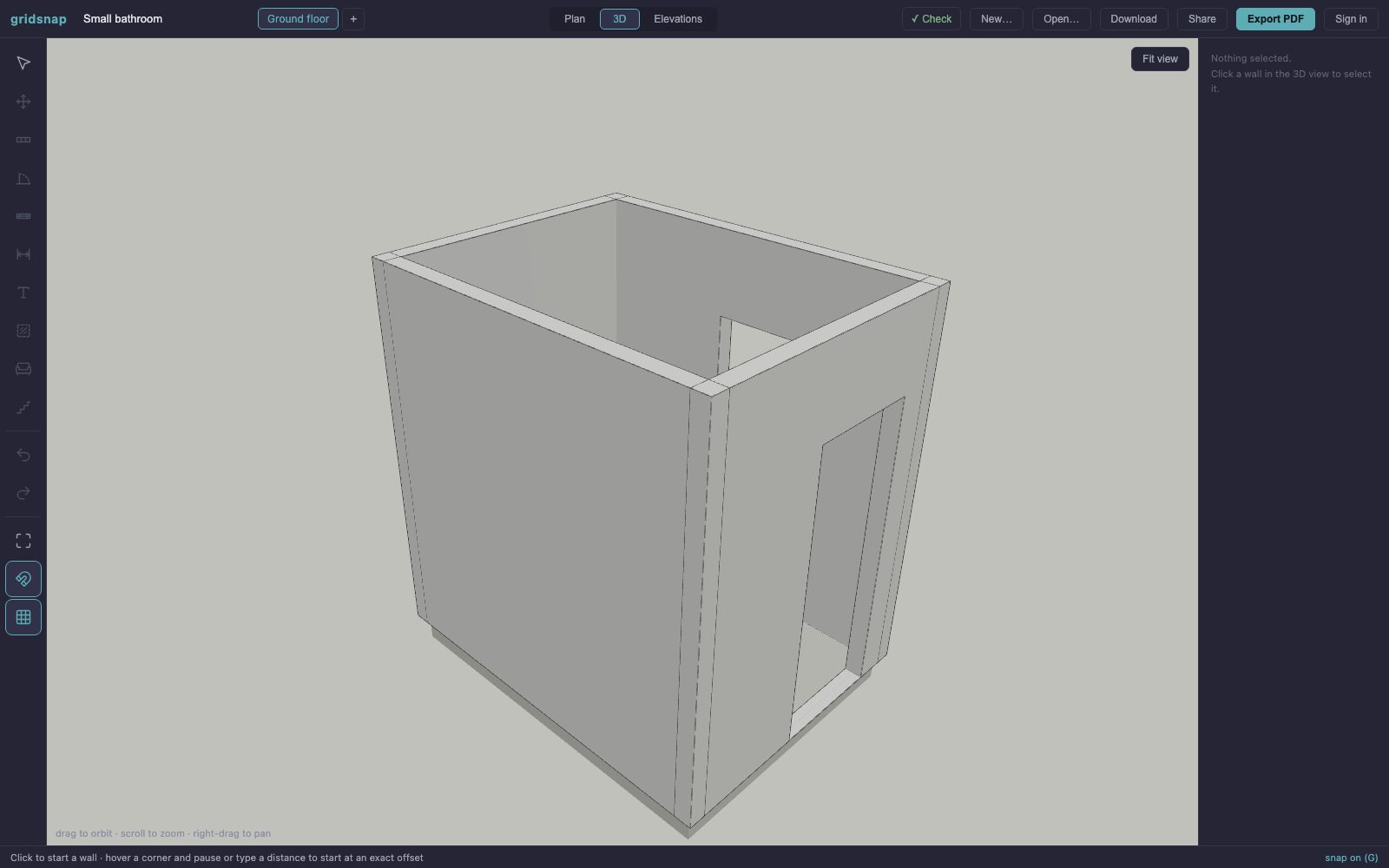Click the New… button

pyautogui.click(x=997, y=19)
